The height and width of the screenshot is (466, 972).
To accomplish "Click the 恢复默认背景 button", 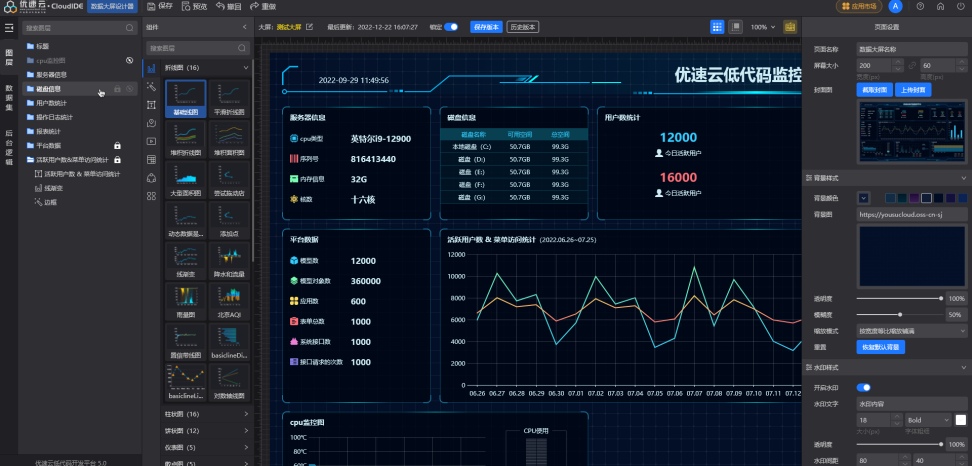I will click(x=881, y=347).
